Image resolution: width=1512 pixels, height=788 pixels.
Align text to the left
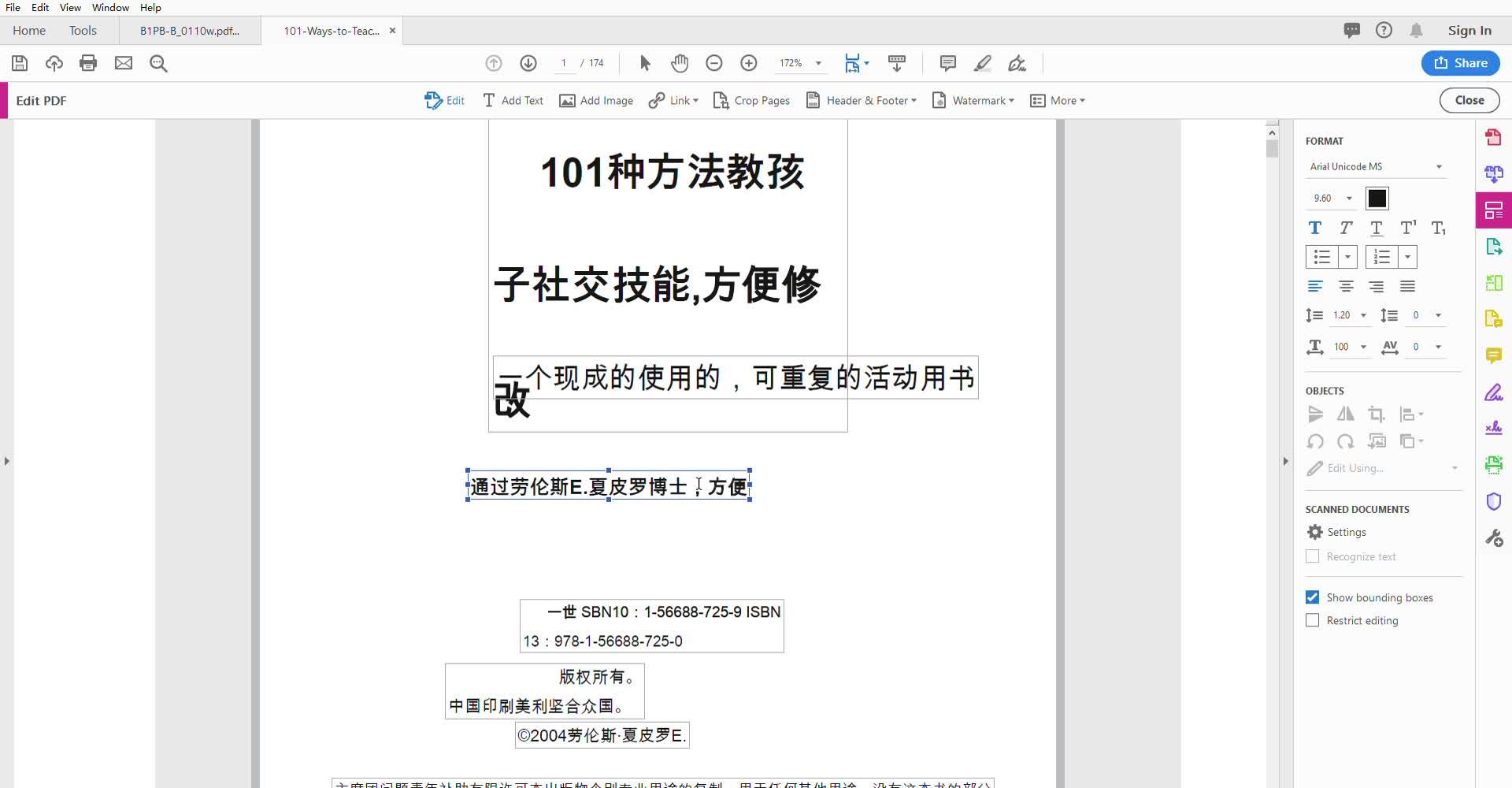pyautogui.click(x=1315, y=286)
